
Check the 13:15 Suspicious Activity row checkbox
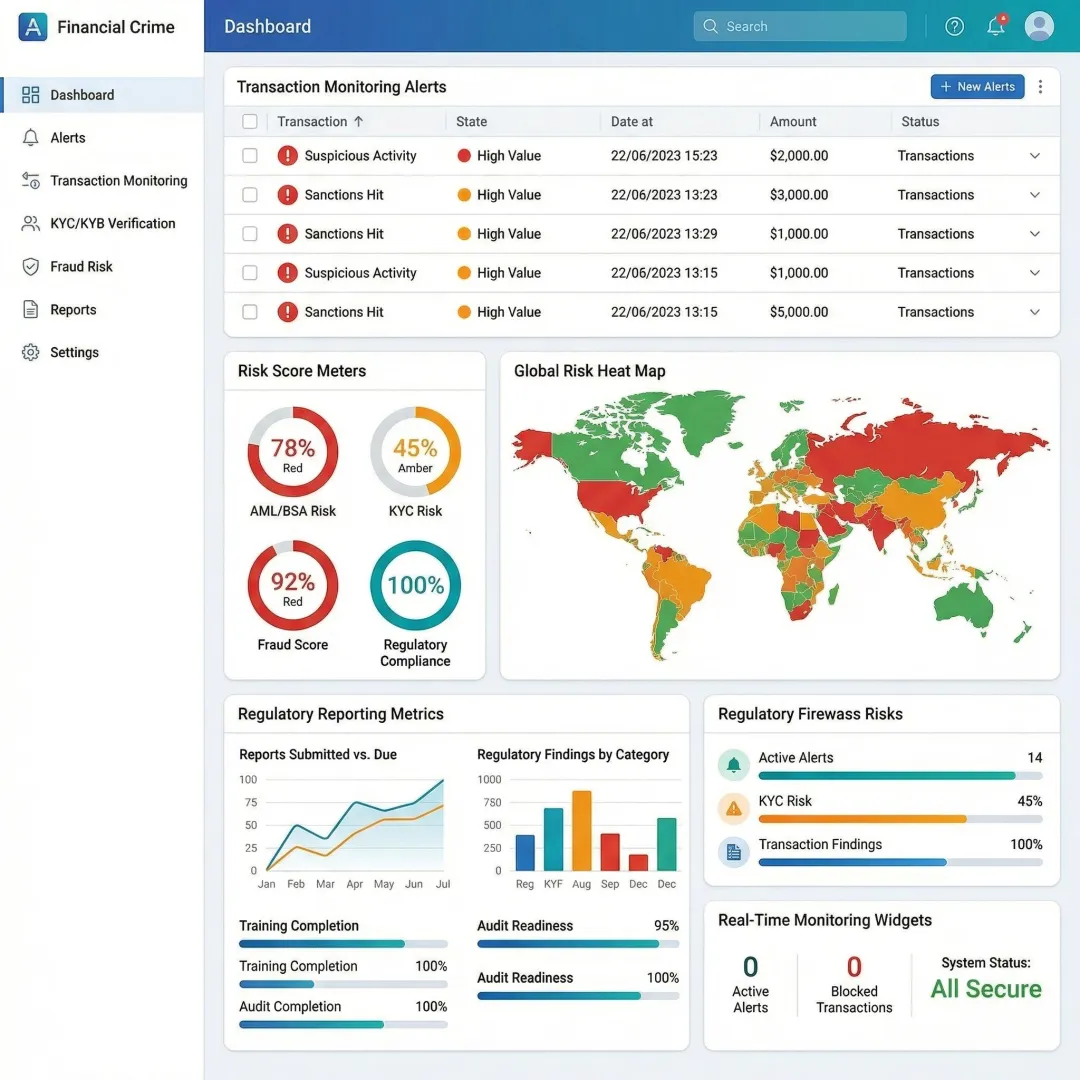pos(250,273)
